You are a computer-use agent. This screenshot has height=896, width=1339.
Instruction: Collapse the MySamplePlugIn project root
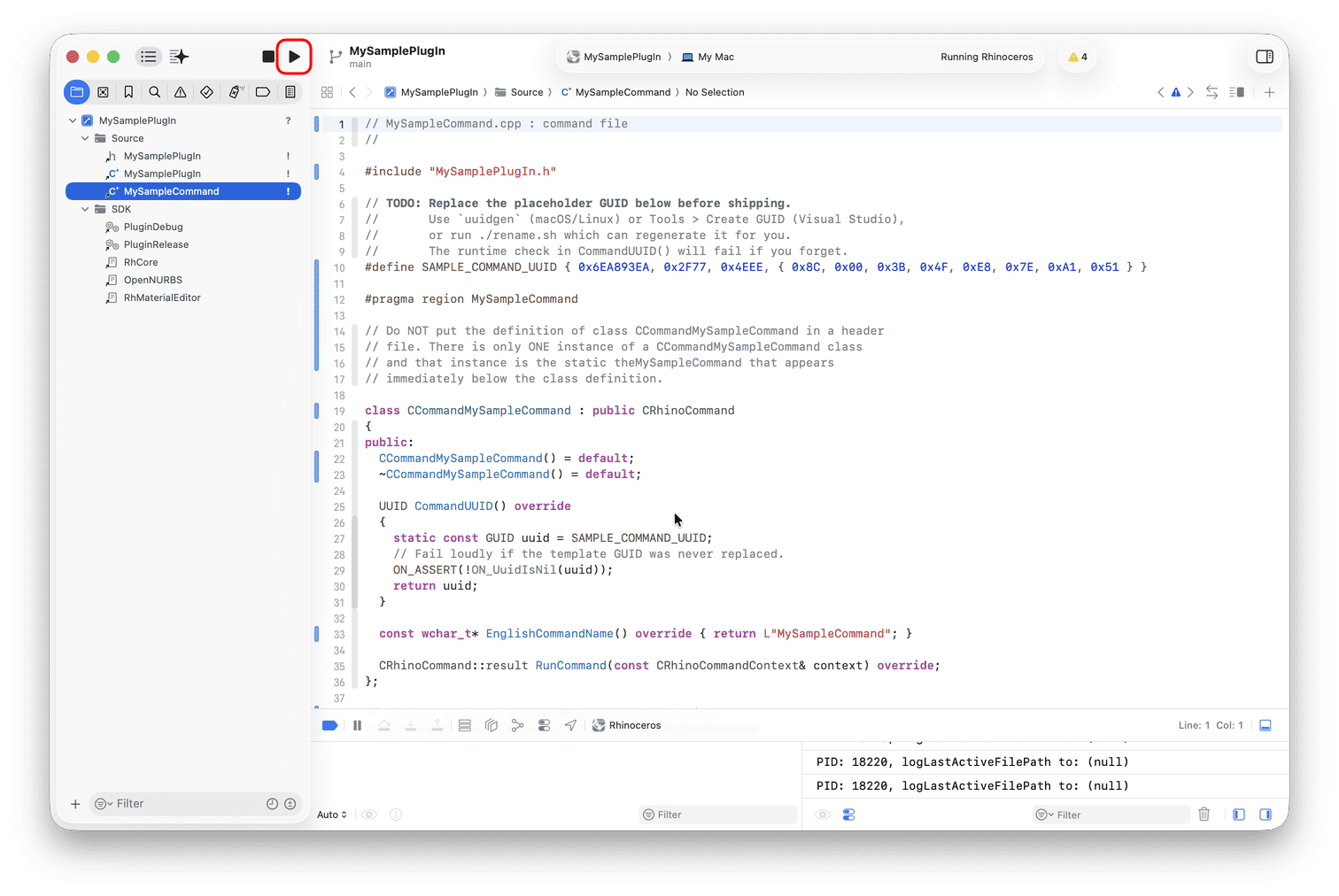click(x=73, y=120)
